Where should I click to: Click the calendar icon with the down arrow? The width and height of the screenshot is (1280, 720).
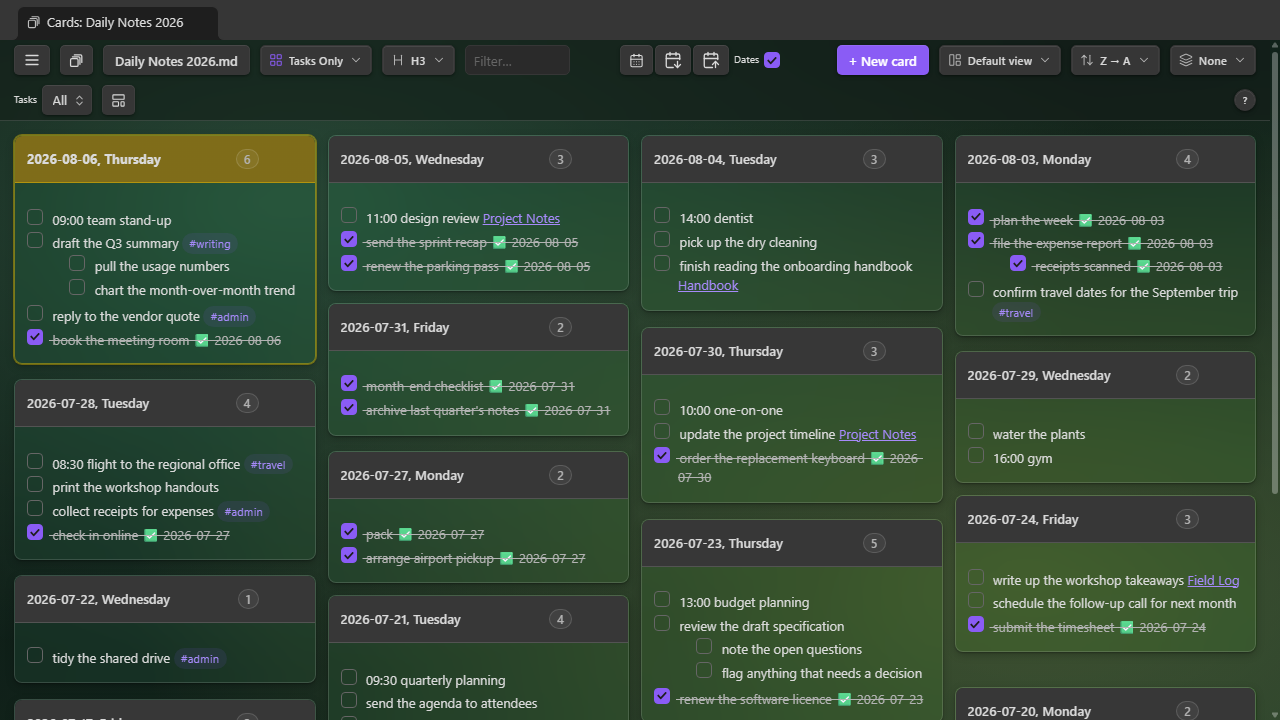(673, 60)
